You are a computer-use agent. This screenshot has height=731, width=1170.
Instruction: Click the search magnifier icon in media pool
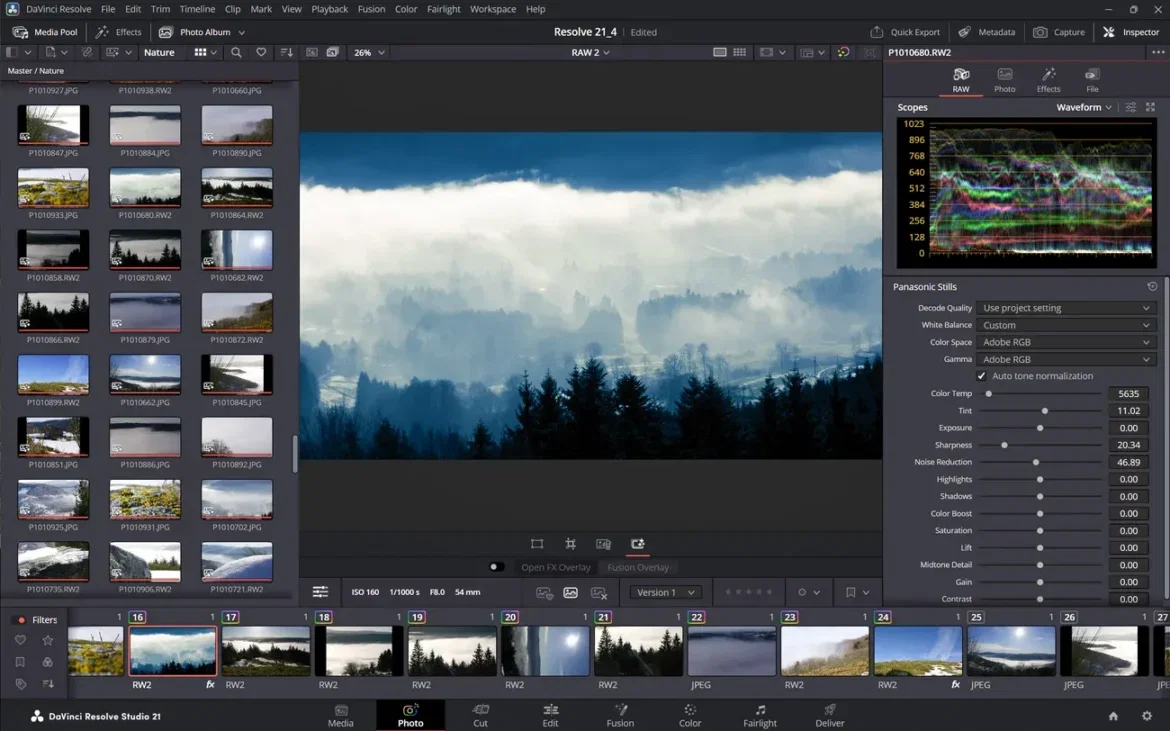[x=236, y=52]
